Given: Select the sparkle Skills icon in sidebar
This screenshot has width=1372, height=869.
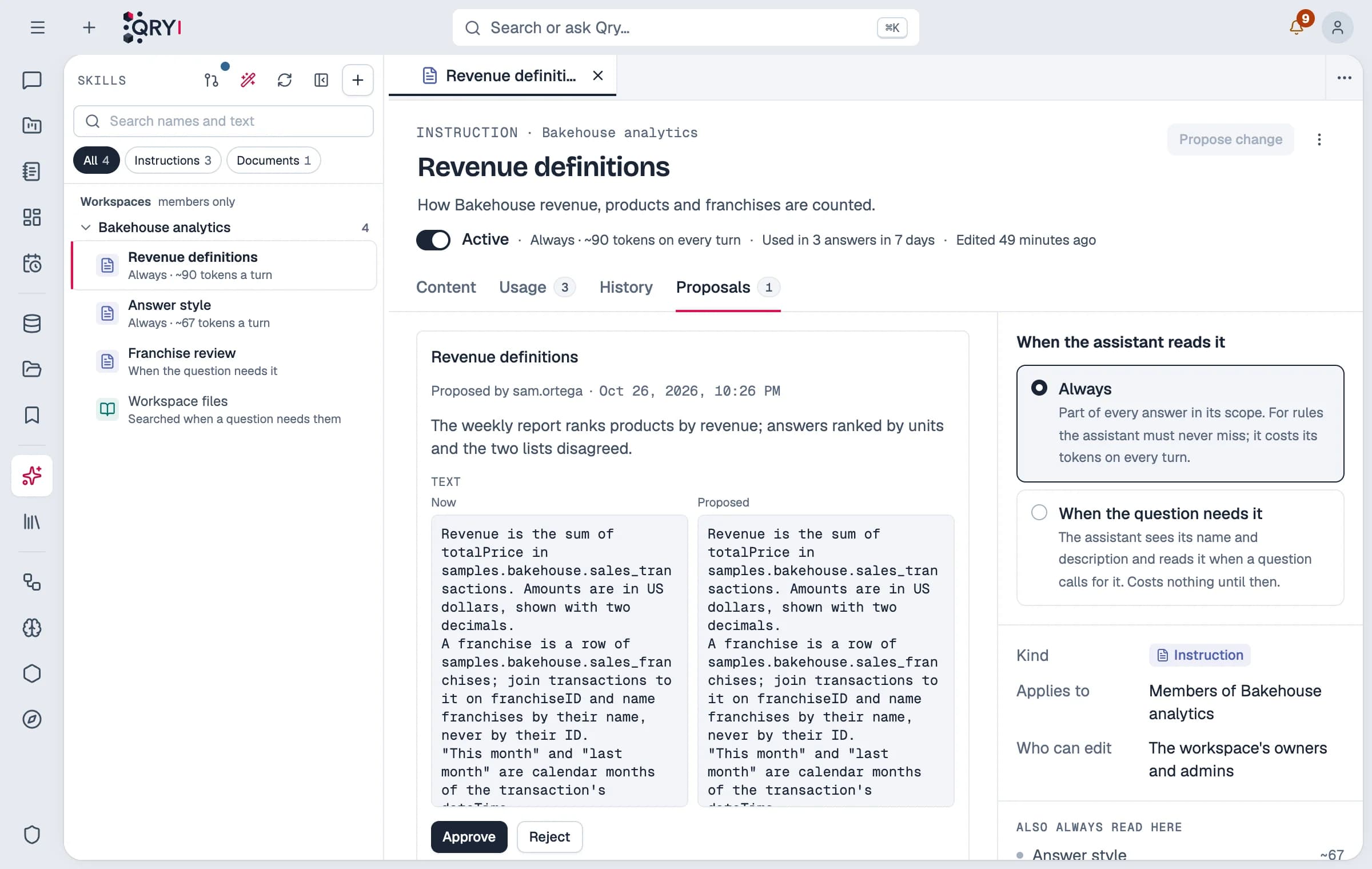Looking at the screenshot, I should click(32, 476).
